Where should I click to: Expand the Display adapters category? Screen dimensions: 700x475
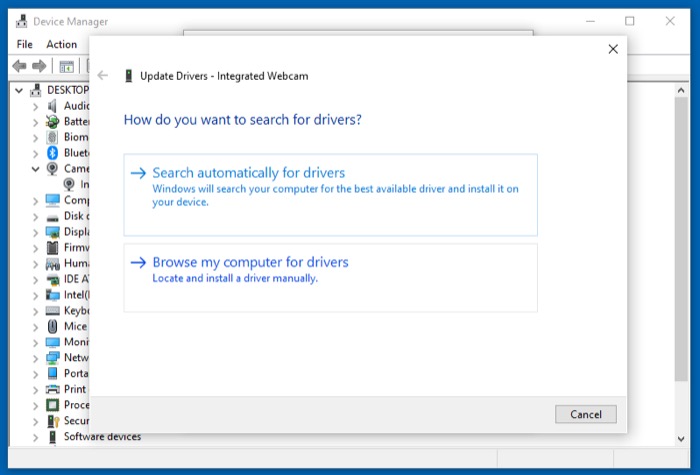pos(35,233)
